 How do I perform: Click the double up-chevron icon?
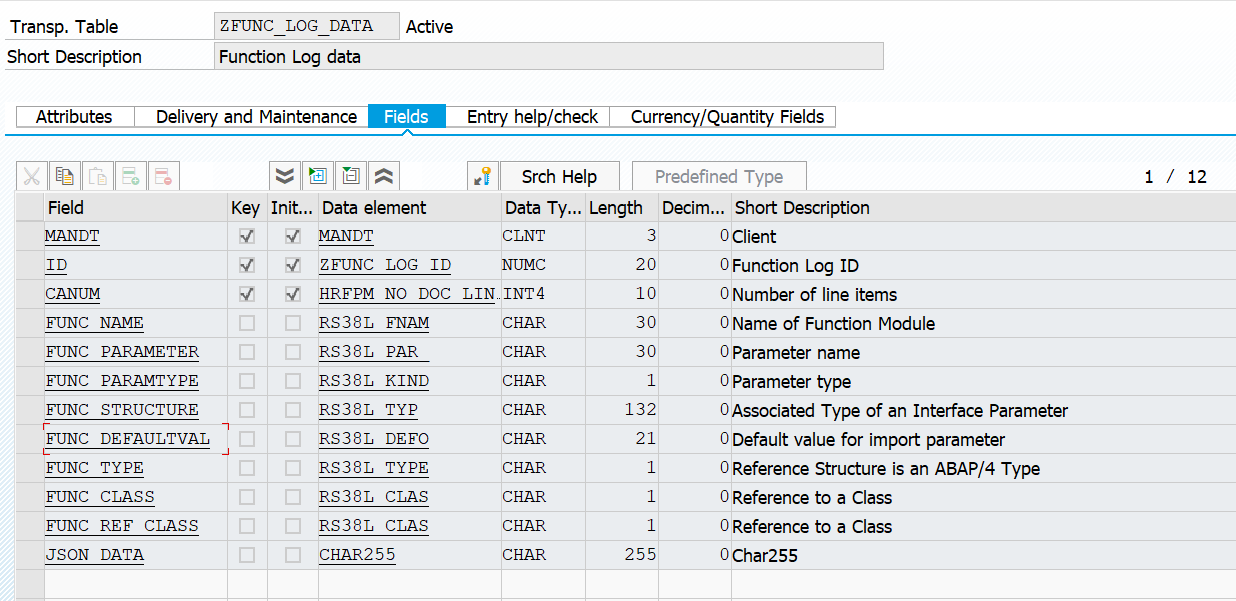(384, 177)
